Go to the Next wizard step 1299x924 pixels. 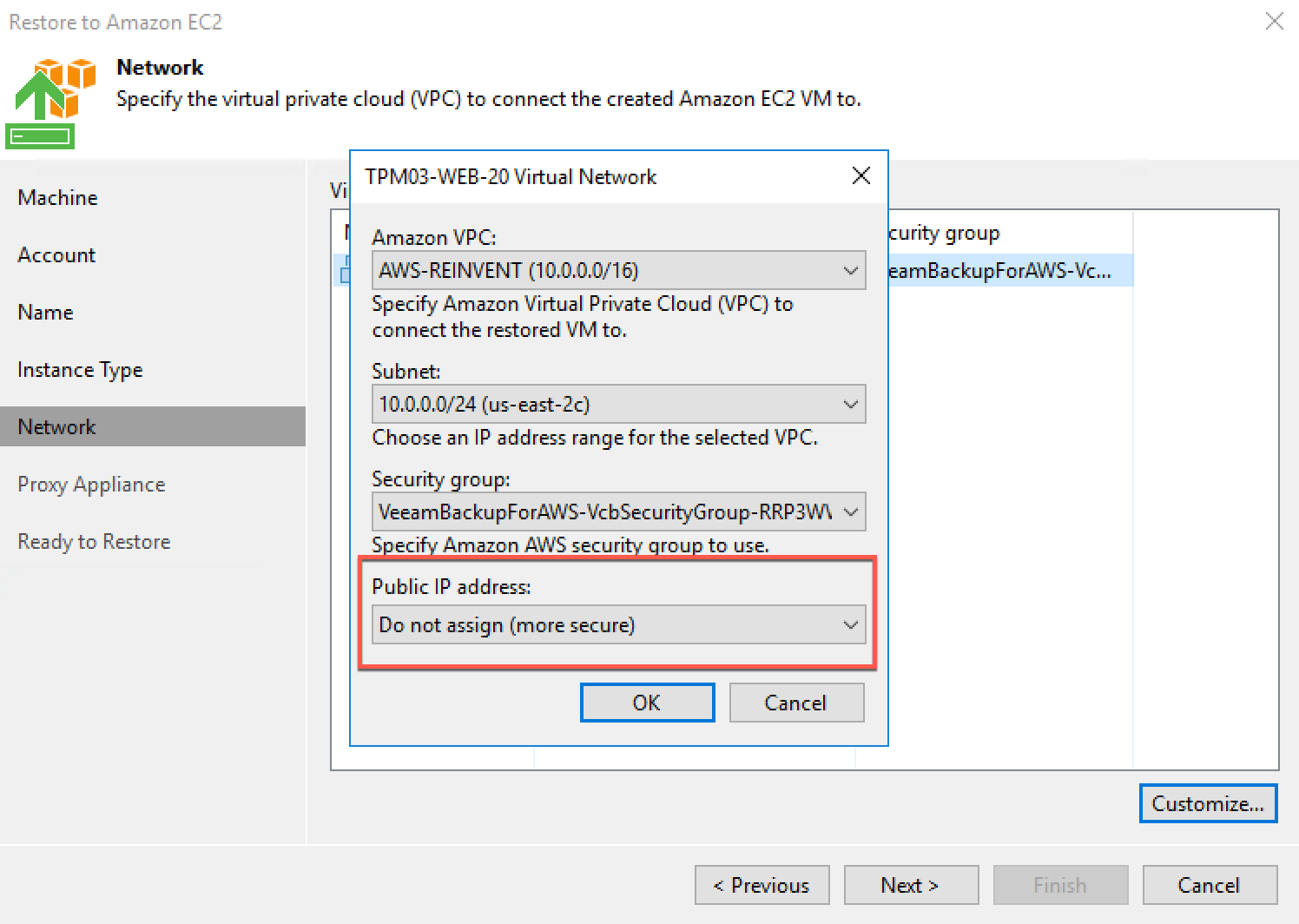(911, 885)
